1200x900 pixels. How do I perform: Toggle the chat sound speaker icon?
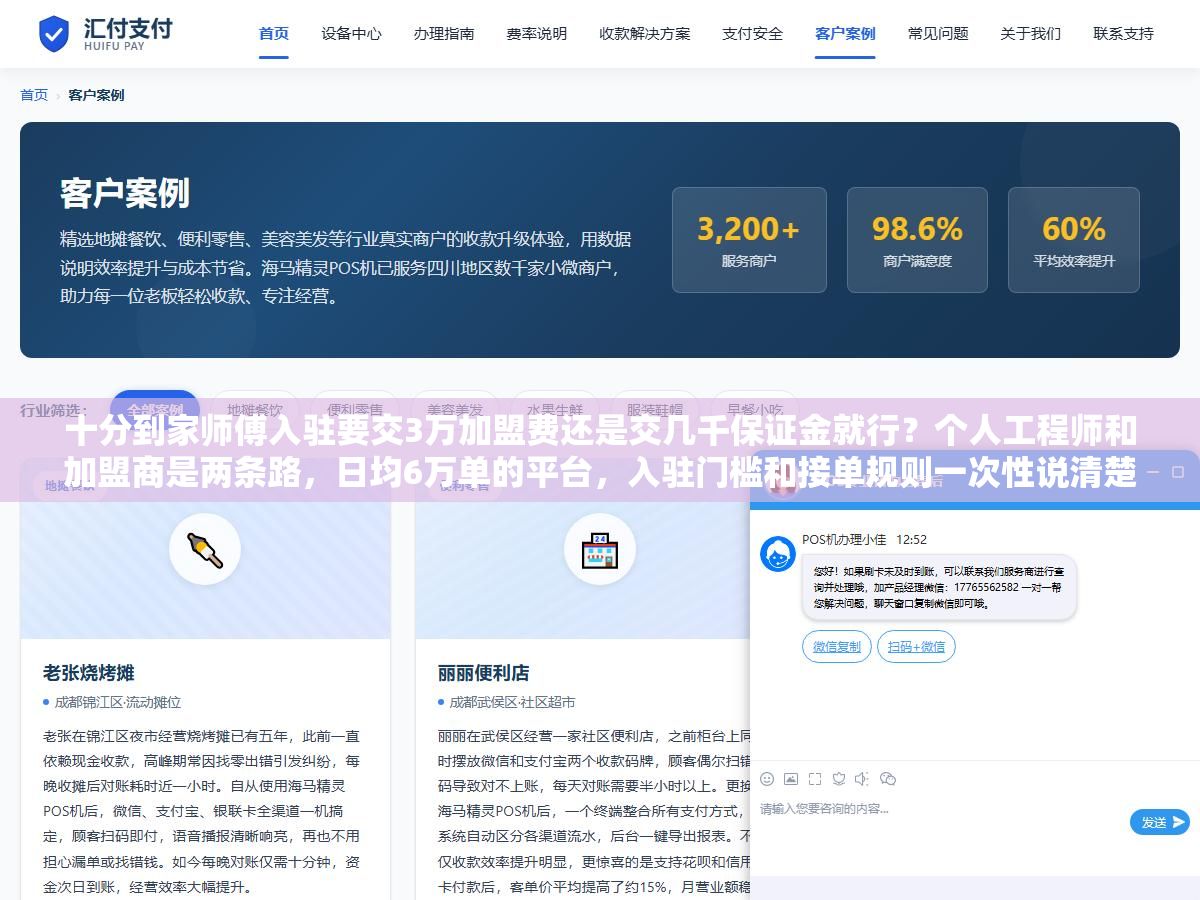[x=862, y=778]
